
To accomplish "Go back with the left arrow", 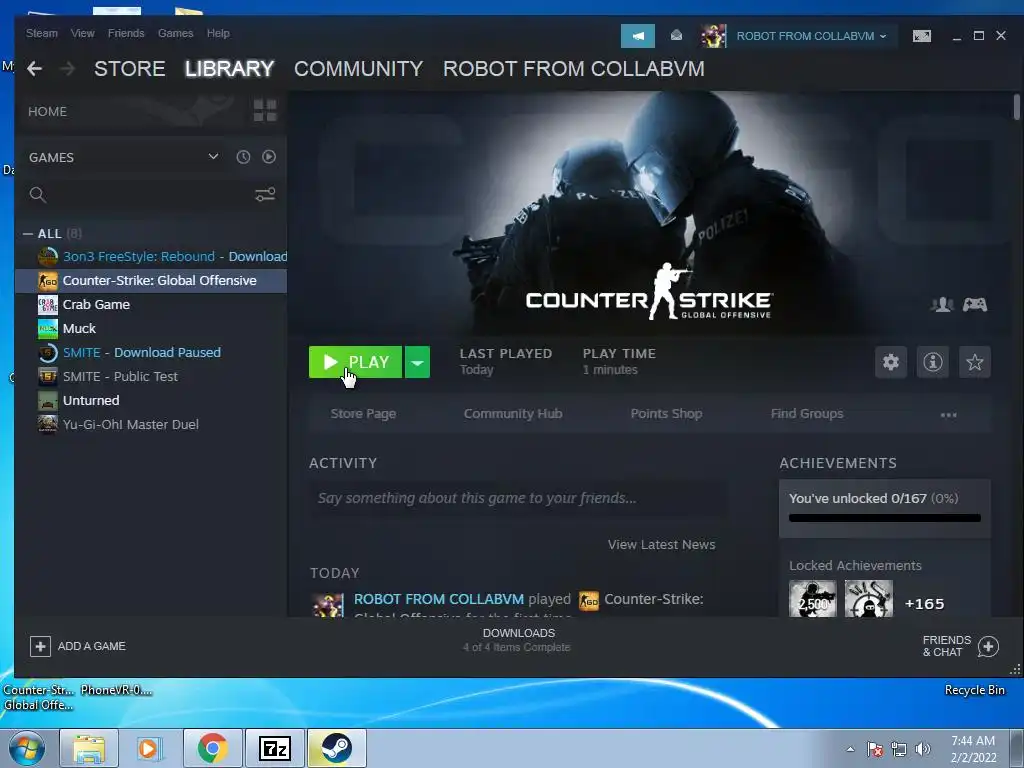I will [35, 69].
